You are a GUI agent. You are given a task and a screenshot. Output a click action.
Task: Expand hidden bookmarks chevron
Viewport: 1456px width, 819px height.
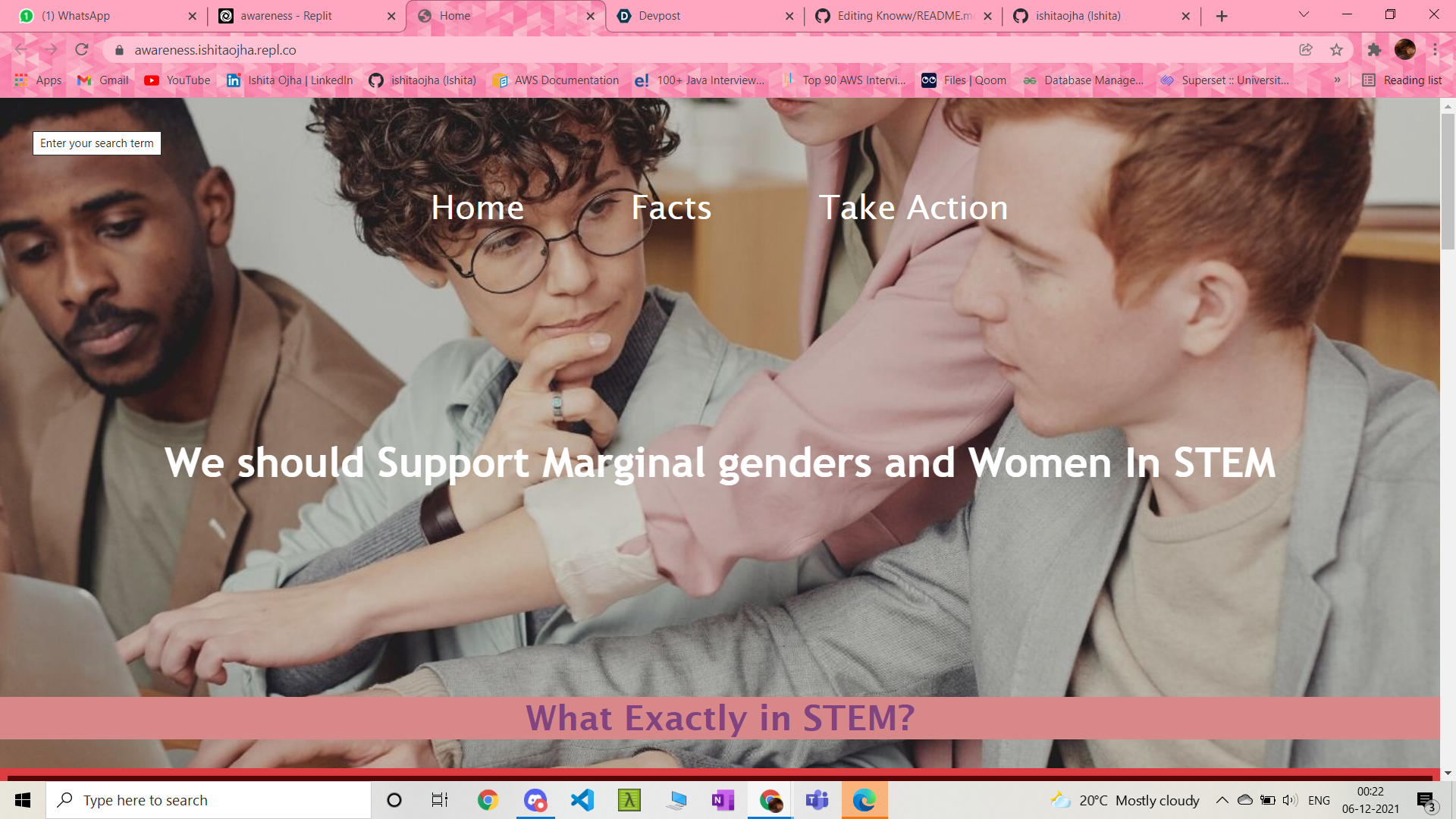click(x=1337, y=80)
